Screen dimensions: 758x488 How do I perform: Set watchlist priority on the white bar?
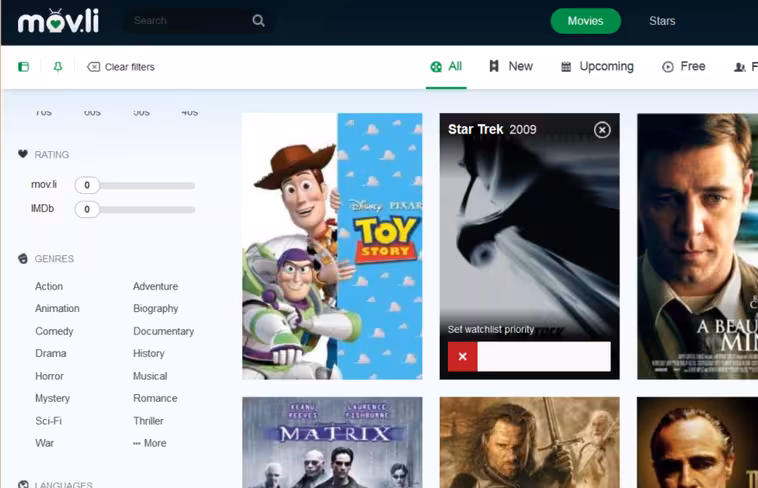click(x=544, y=356)
